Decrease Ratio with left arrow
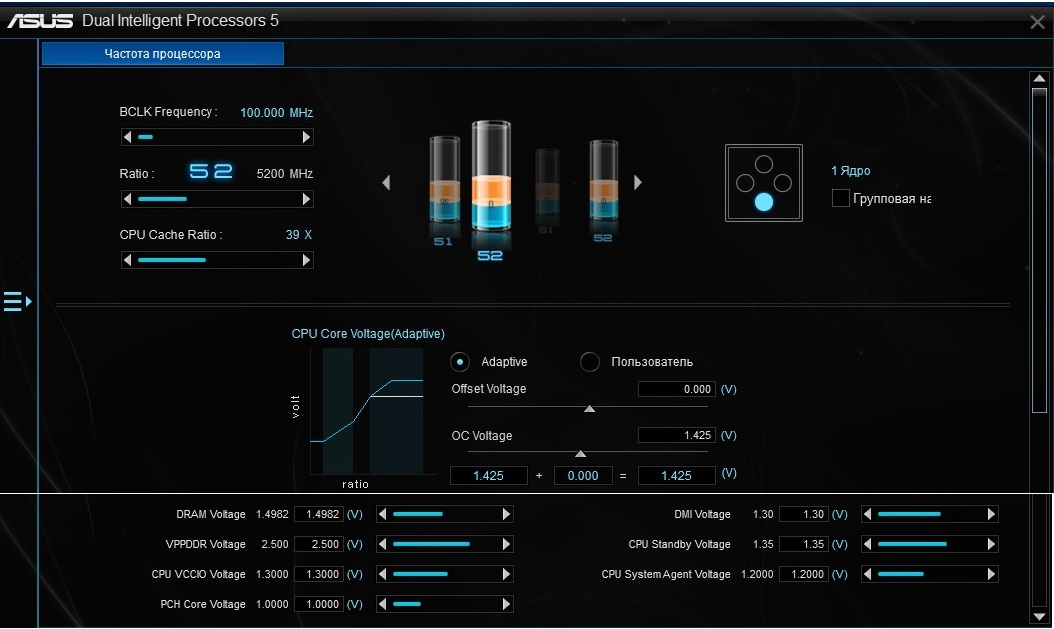This screenshot has height=629, width=1054. (127, 199)
